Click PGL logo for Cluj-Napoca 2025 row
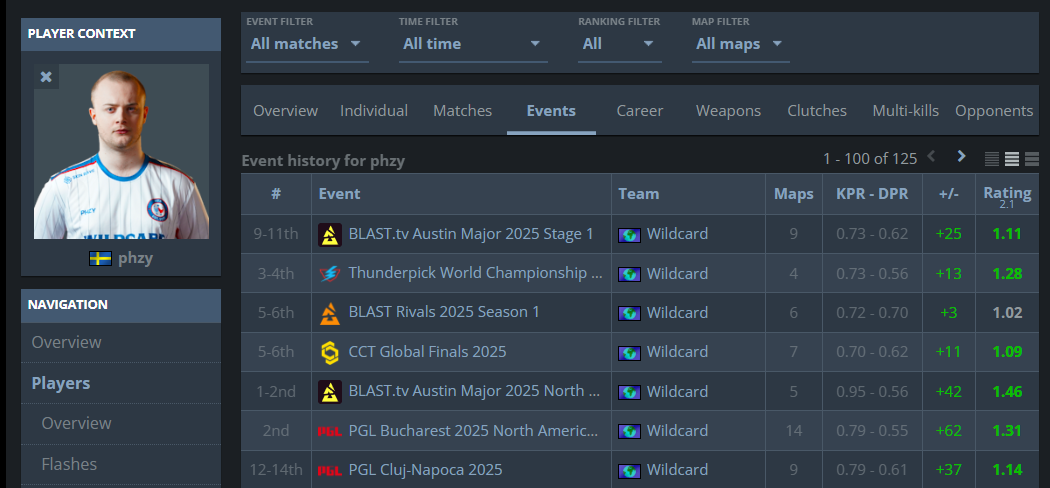The width and height of the screenshot is (1050, 488). 329,470
